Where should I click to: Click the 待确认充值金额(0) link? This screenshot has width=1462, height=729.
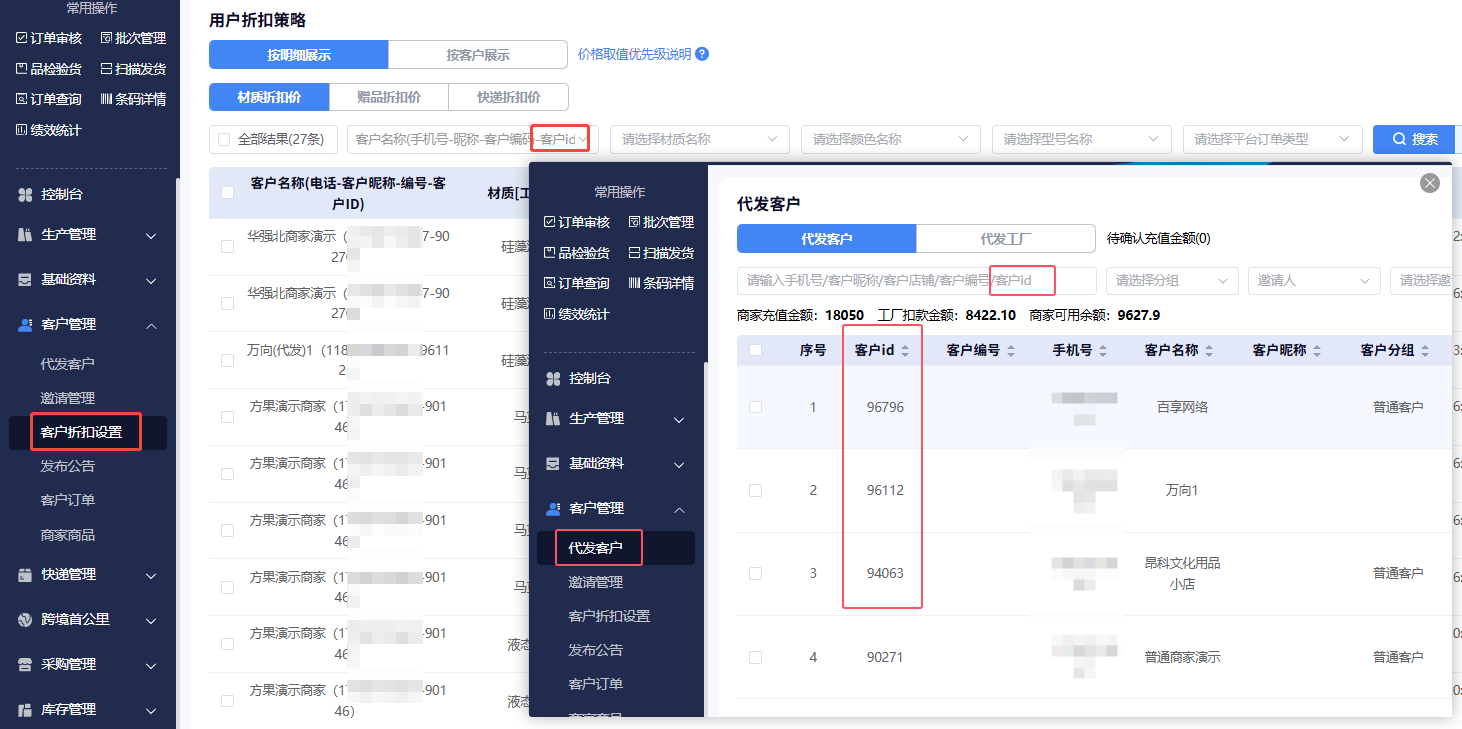coord(1158,239)
